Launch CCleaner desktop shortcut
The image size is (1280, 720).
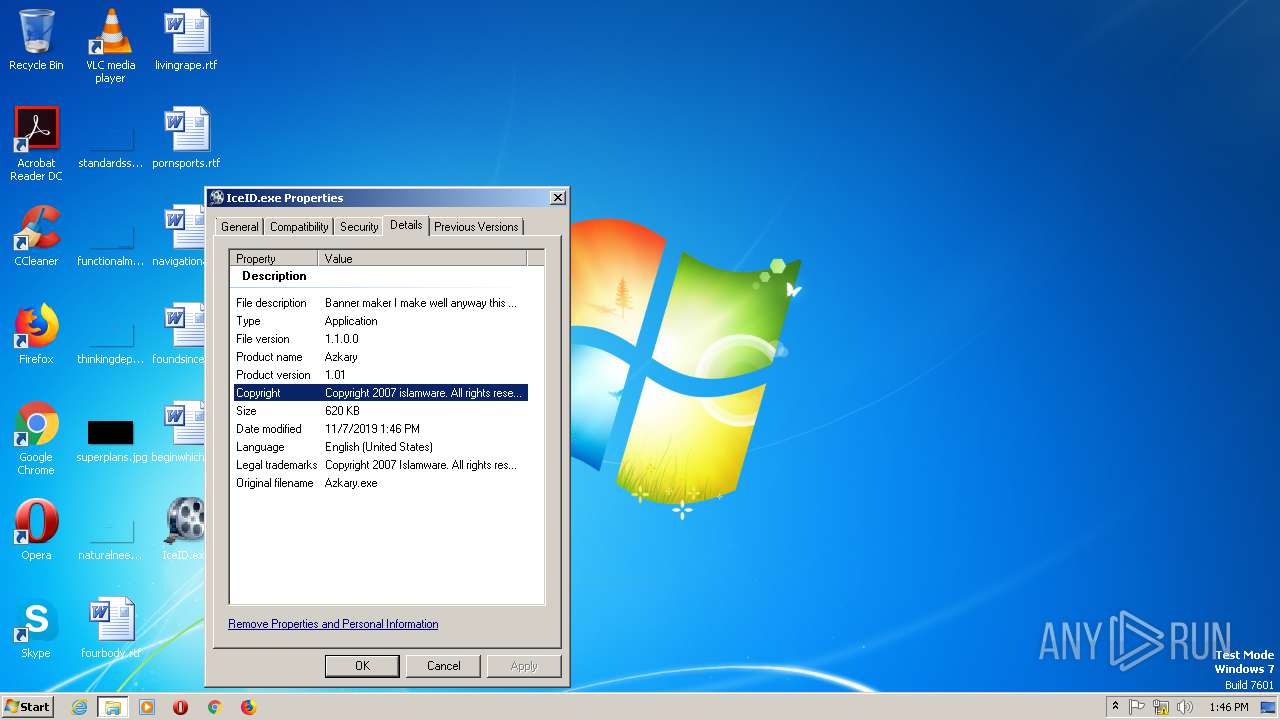[x=36, y=236]
